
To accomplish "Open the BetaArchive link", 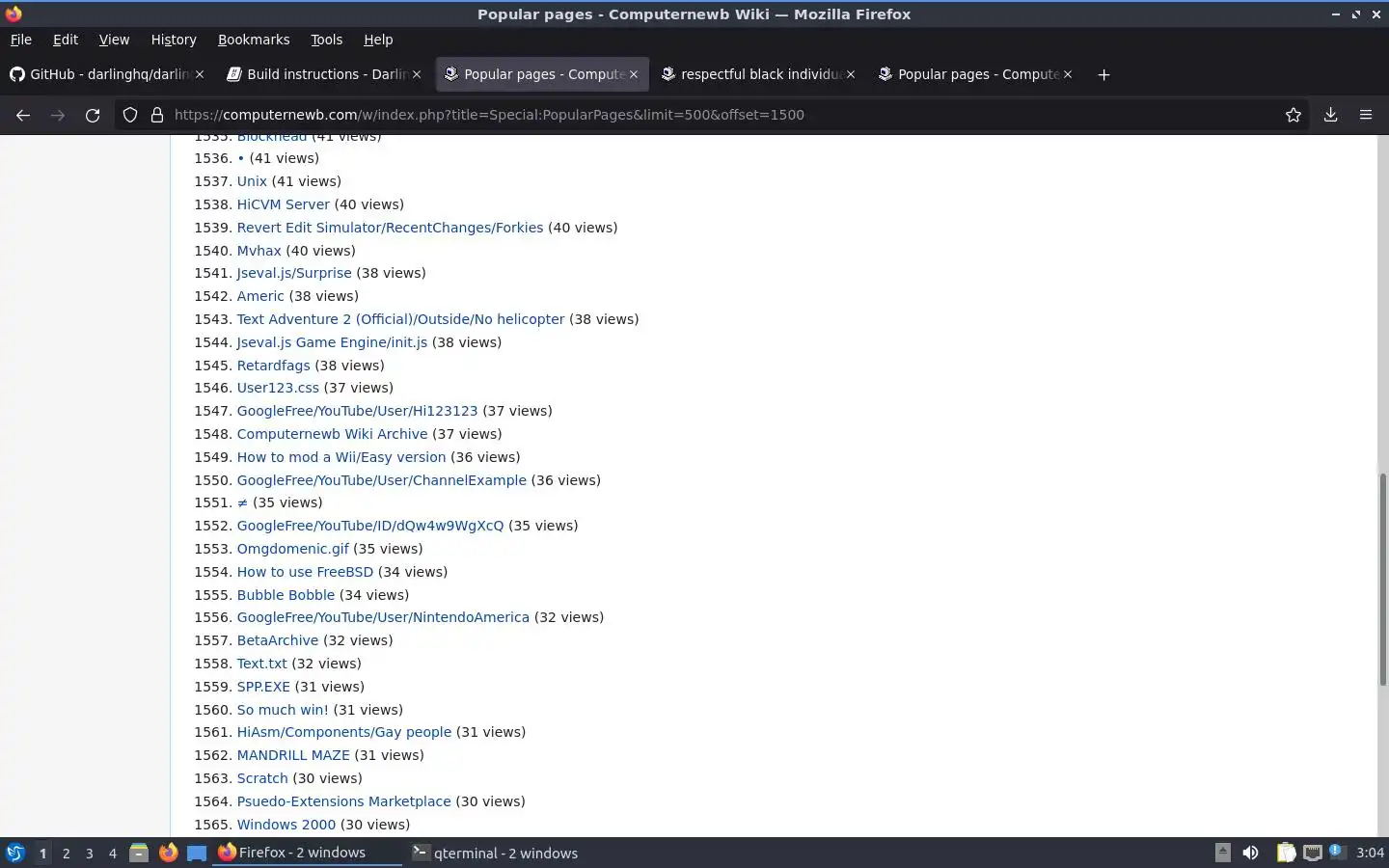I will point(278,640).
